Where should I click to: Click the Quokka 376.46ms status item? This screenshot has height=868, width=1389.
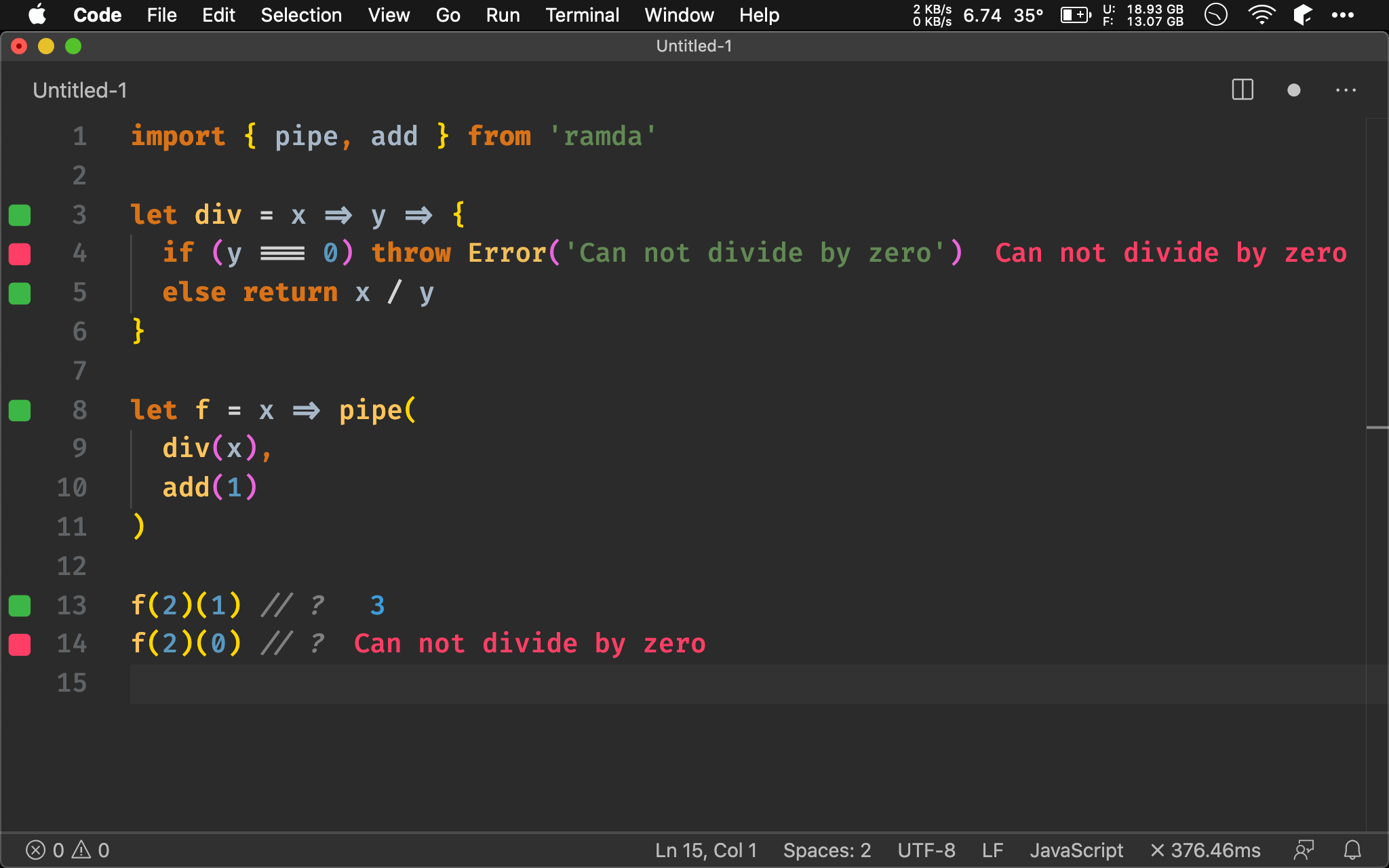pos(1205,850)
